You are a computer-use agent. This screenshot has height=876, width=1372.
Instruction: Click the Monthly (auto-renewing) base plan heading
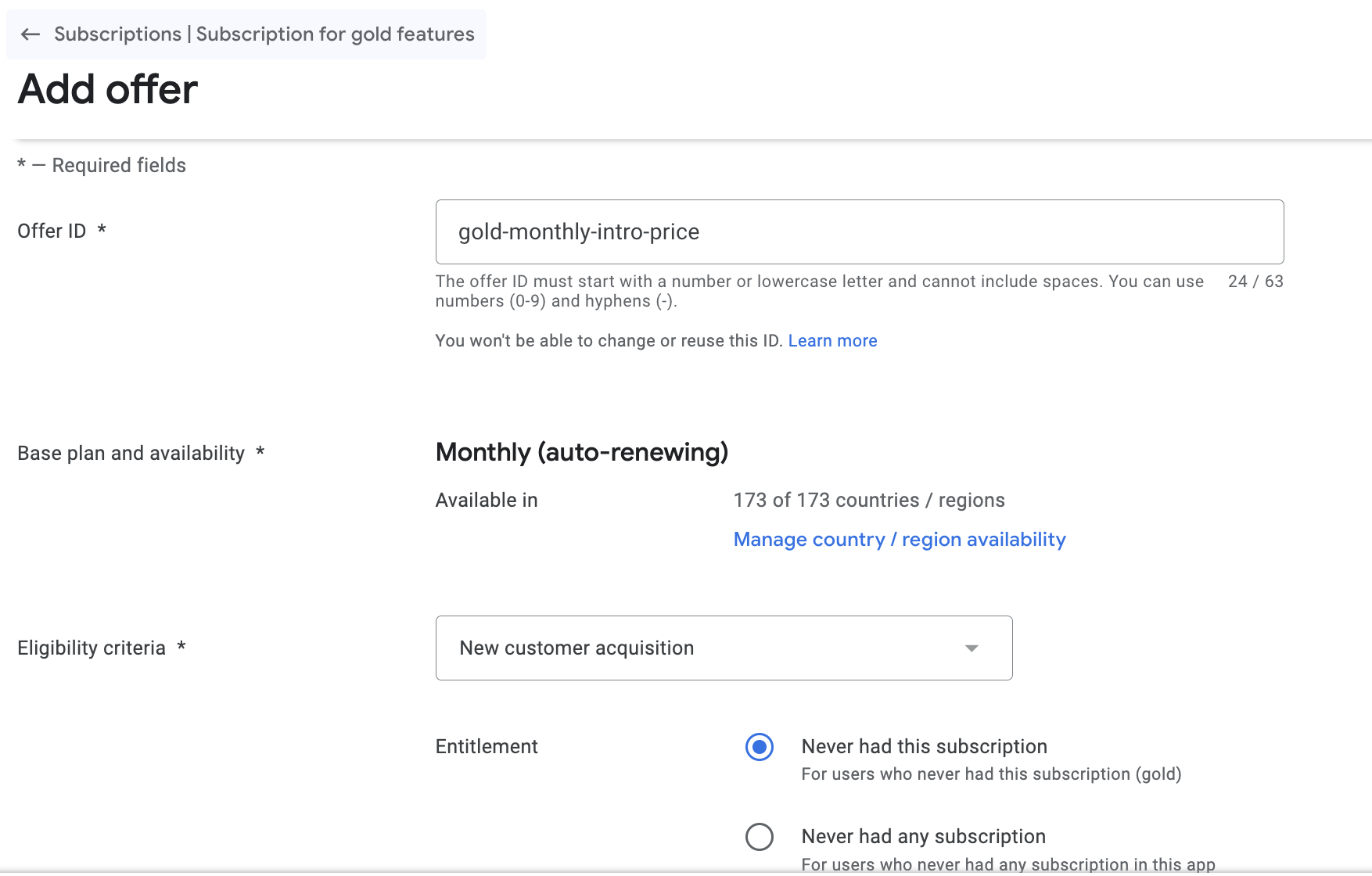(581, 452)
